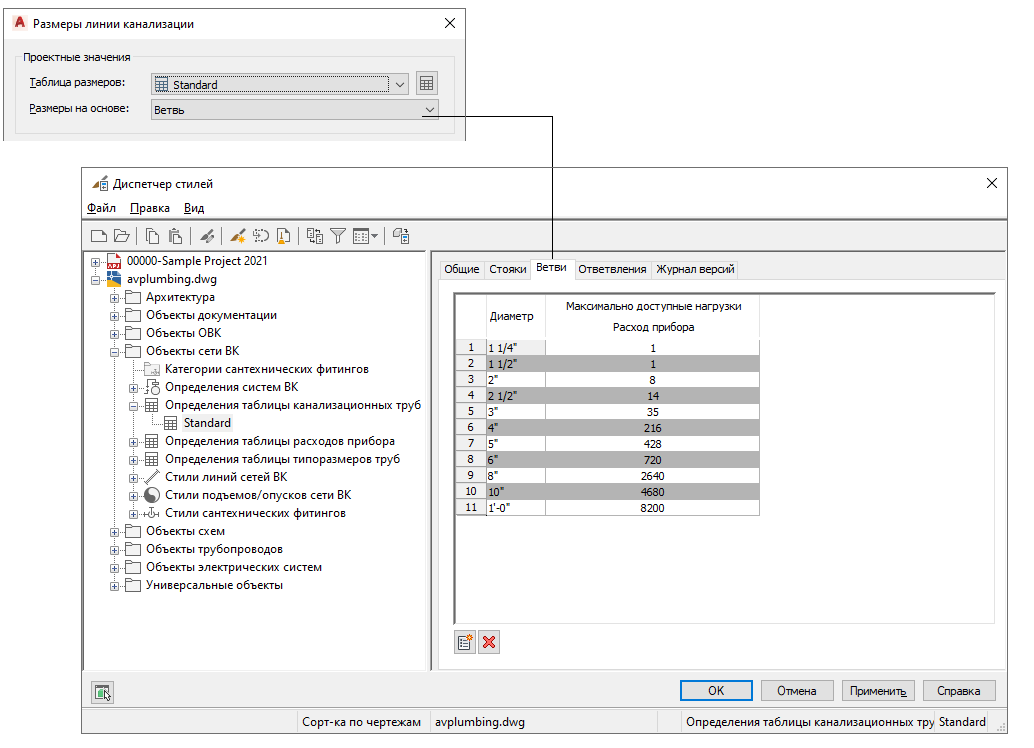Click the OK button
The image size is (1034, 748).
point(716,691)
